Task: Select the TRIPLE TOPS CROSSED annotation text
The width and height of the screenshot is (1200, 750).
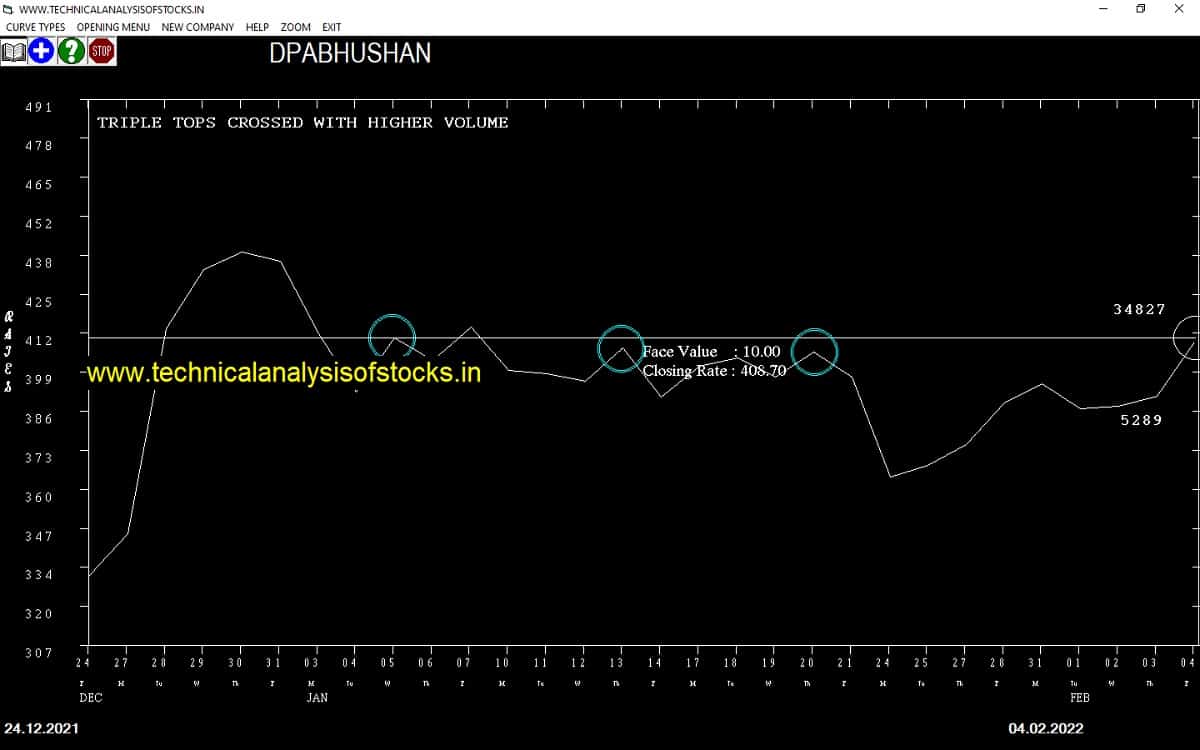Action: point(302,122)
